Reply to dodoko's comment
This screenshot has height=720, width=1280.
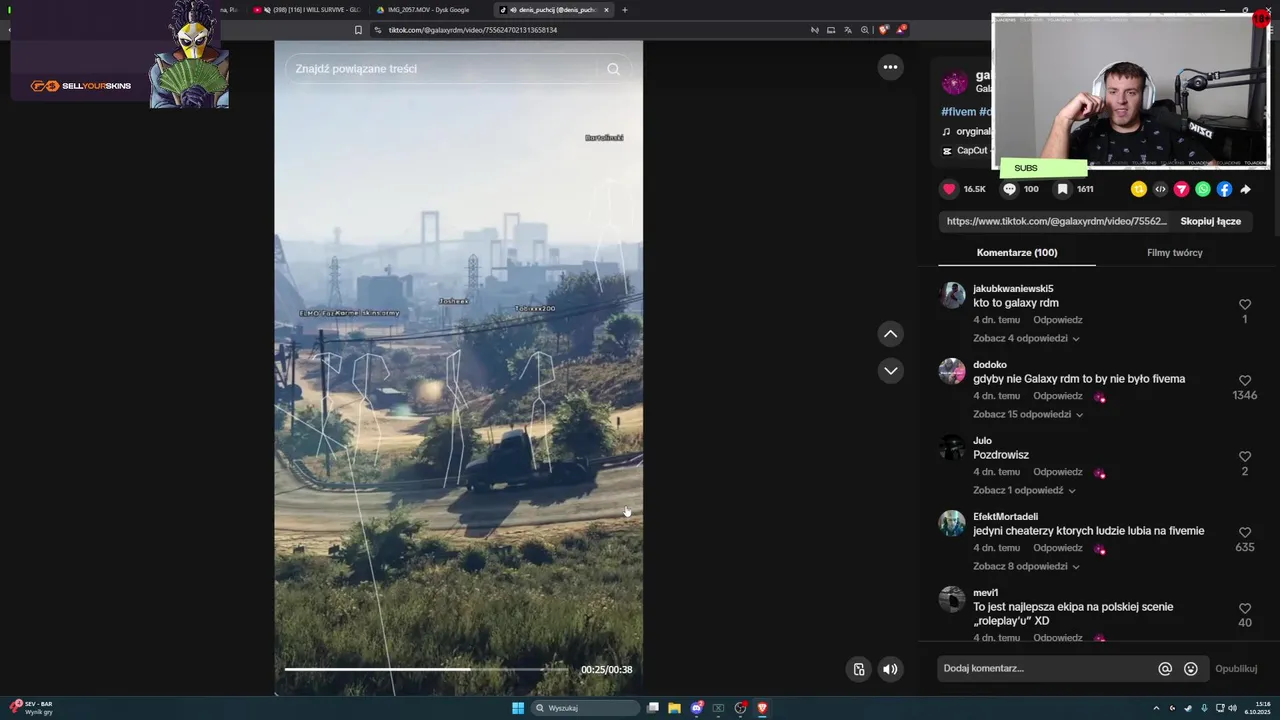click(1058, 396)
